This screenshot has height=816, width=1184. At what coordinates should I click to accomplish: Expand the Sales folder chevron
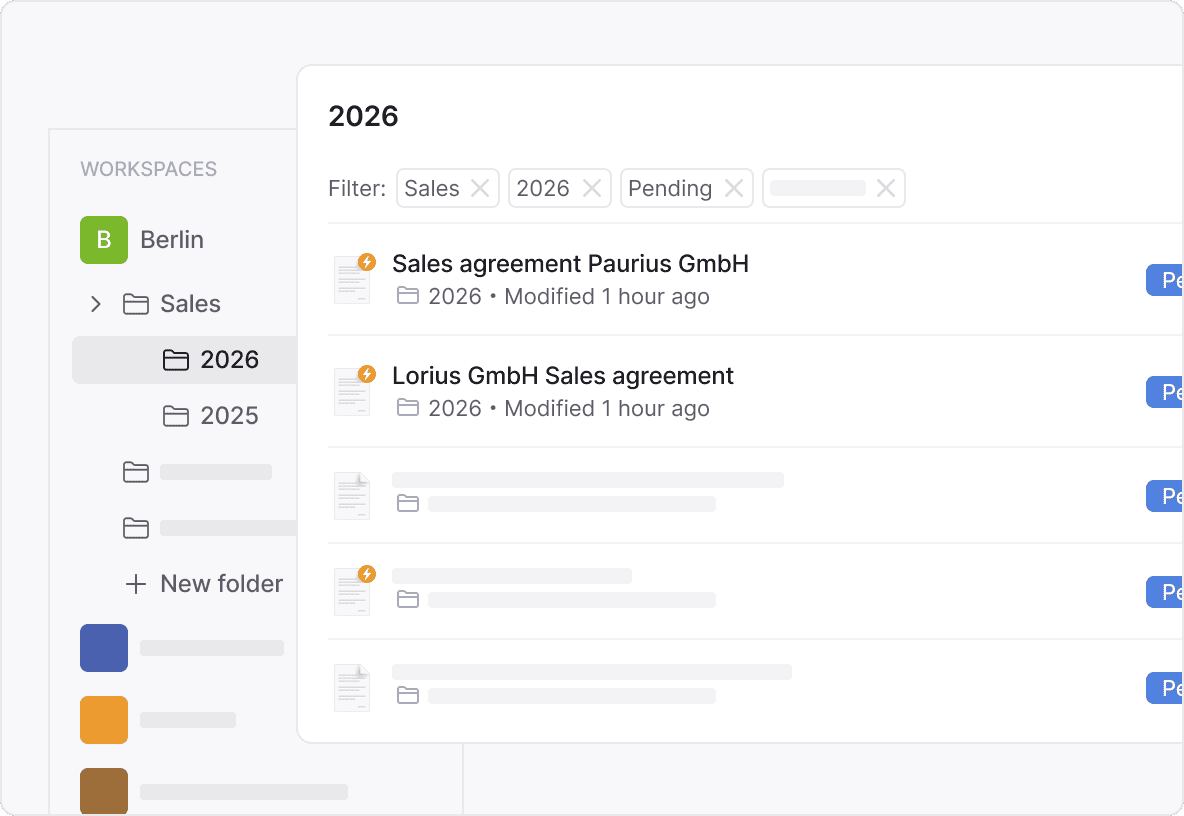(x=96, y=304)
